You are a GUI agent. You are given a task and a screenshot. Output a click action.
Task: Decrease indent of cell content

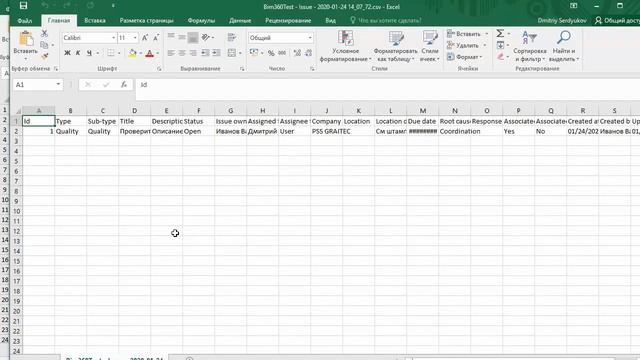[x=204, y=53]
